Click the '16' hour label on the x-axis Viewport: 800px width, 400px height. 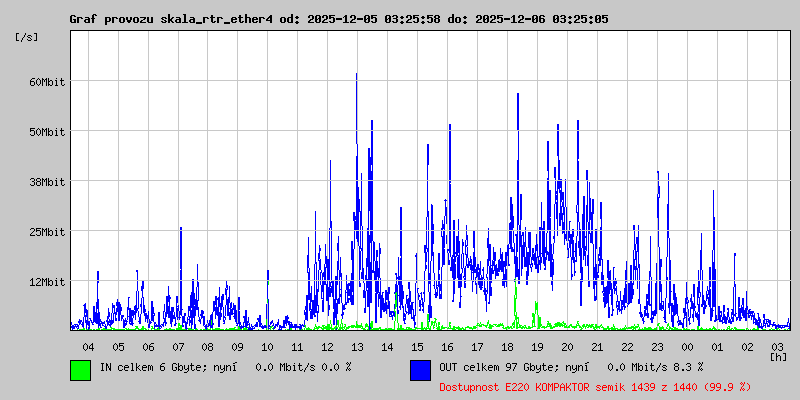447,347
